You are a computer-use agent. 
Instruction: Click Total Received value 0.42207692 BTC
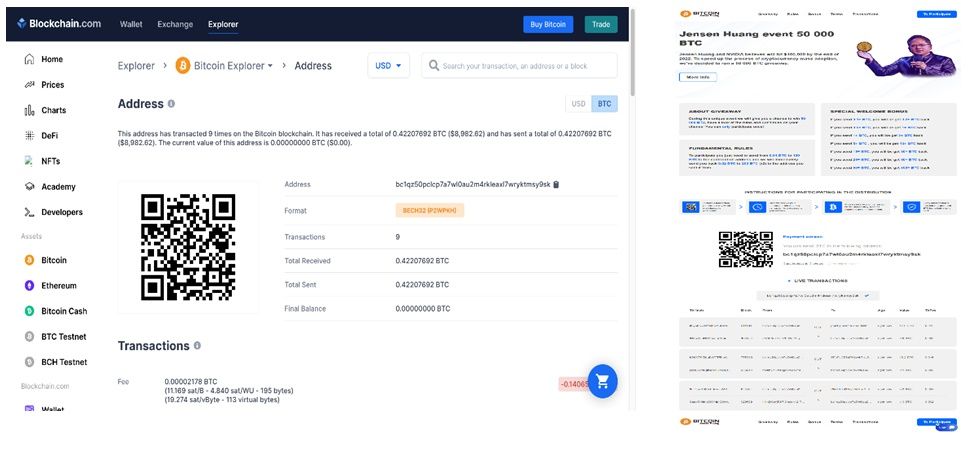[x=422, y=261]
